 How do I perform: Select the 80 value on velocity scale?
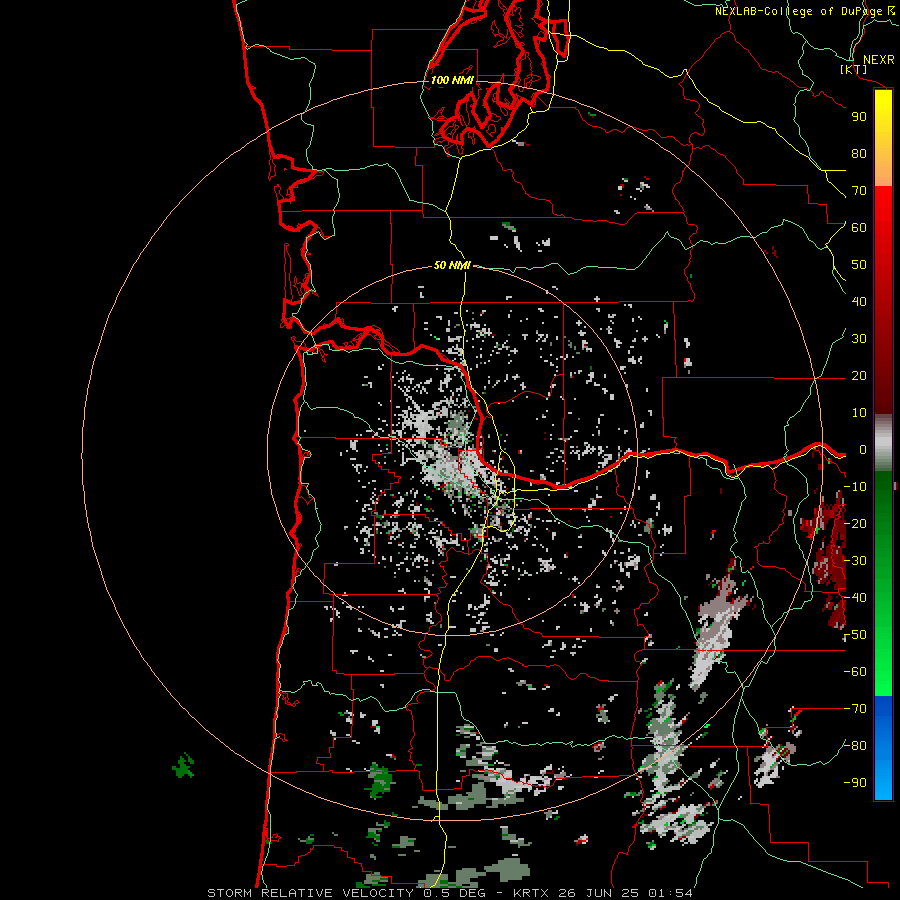(x=859, y=154)
